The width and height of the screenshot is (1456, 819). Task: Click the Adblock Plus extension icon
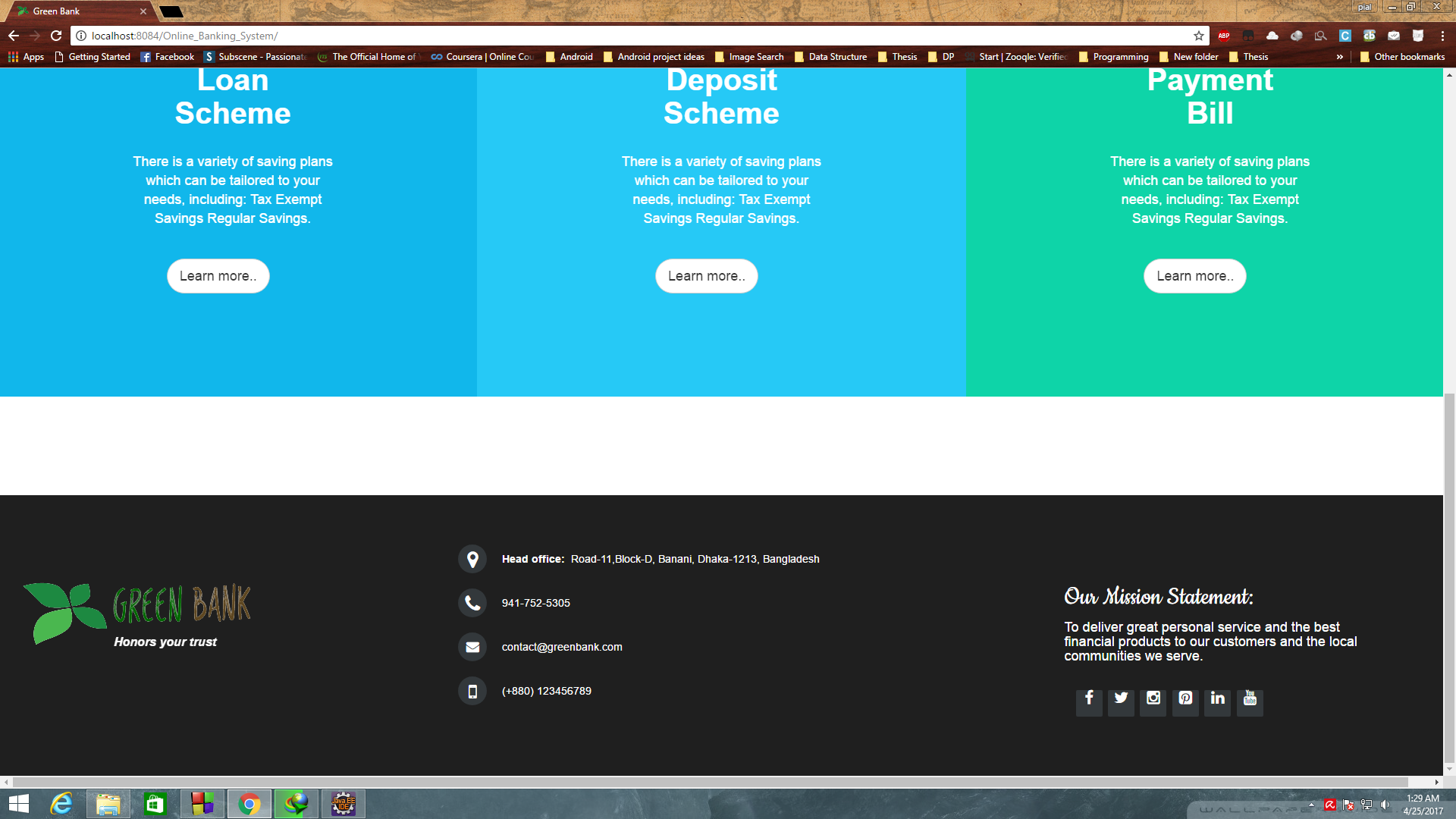tap(1223, 36)
